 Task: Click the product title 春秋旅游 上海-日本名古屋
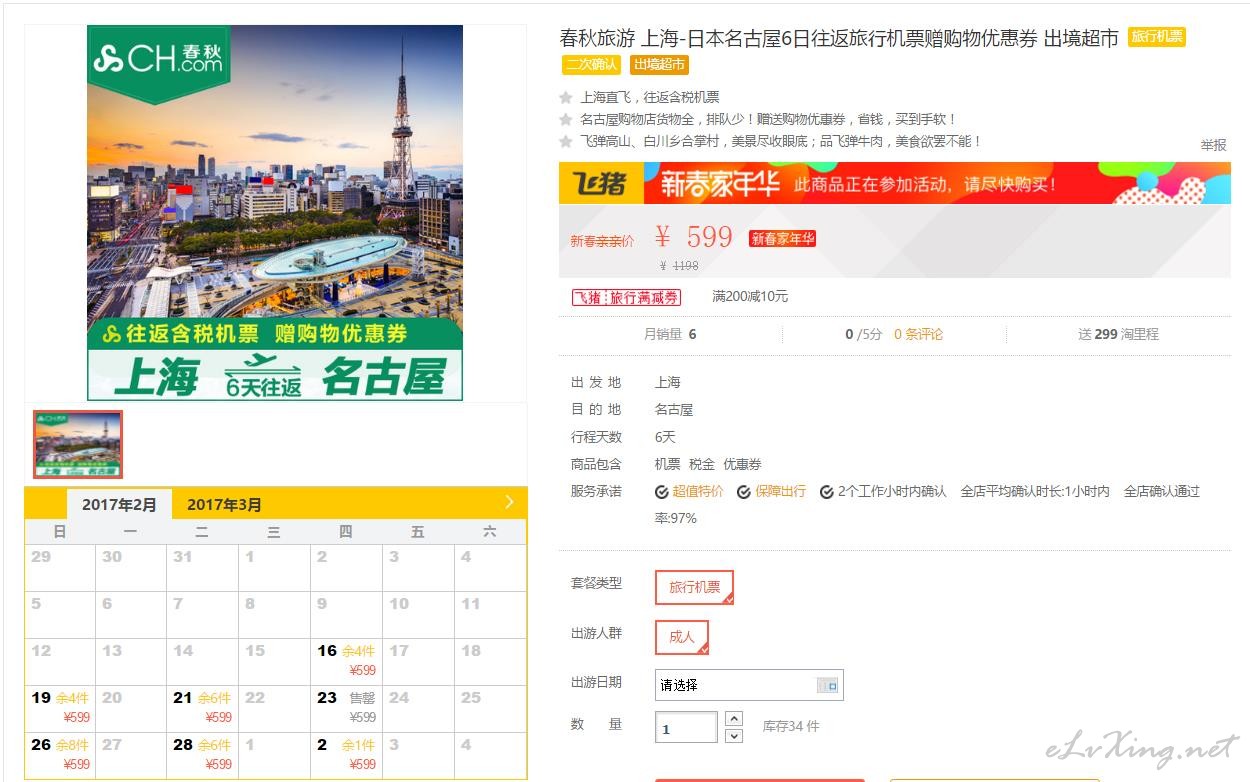pyautogui.click(x=839, y=38)
